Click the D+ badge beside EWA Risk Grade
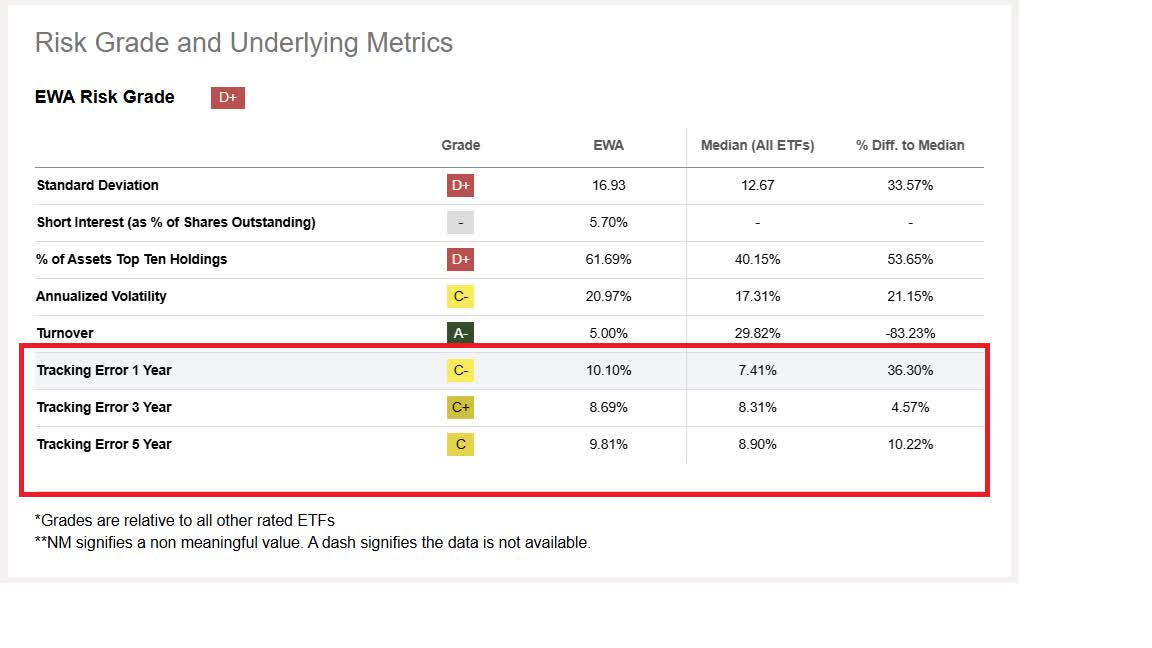The width and height of the screenshot is (1152, 648). pos(227,97)
